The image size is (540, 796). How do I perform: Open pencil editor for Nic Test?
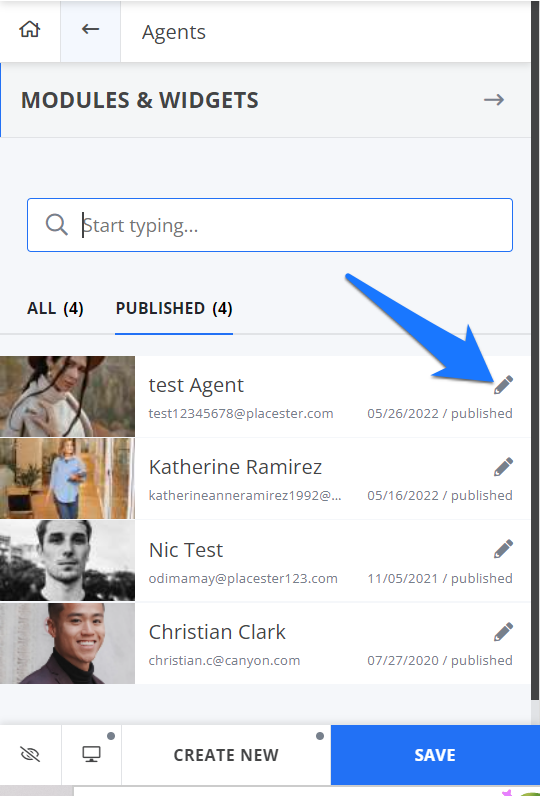click(503, 549)
